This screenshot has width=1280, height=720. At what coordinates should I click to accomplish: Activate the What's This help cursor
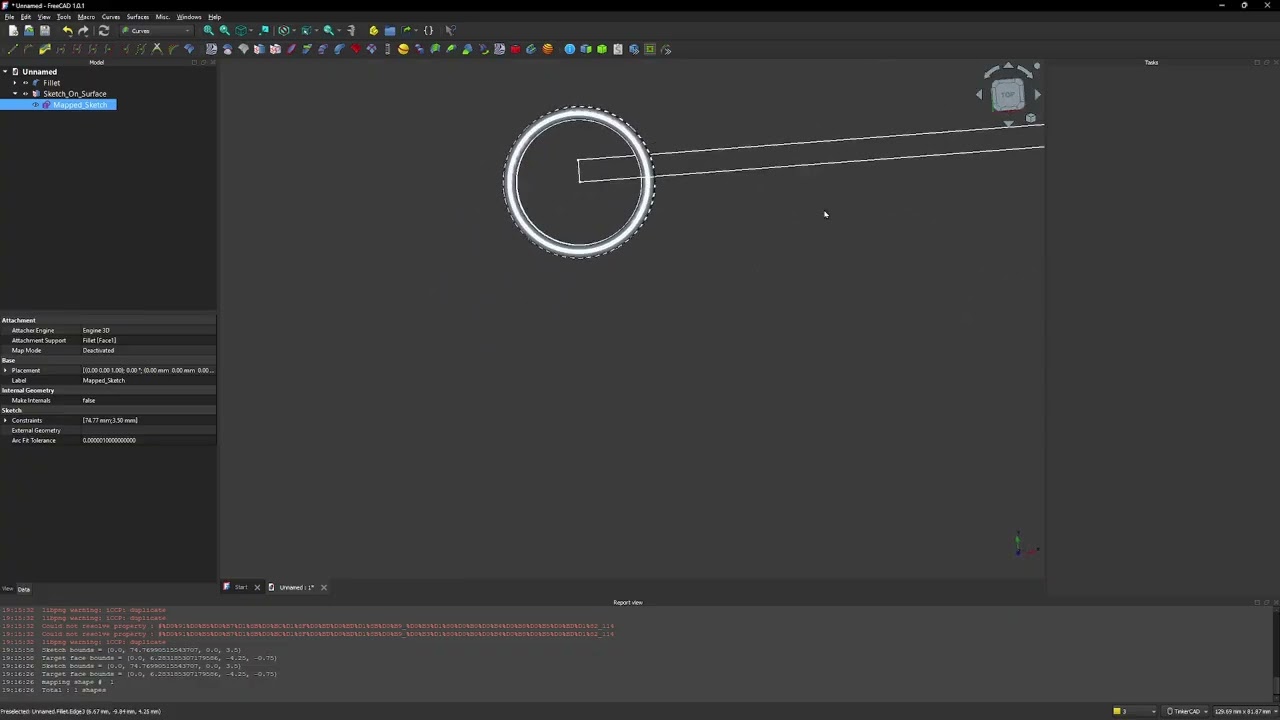[450, 31]
